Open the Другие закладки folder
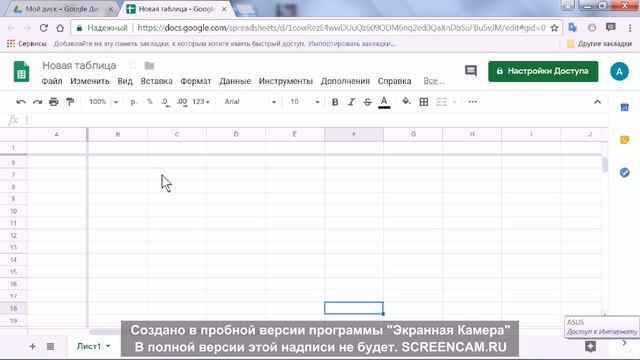 tap(599, 44)
